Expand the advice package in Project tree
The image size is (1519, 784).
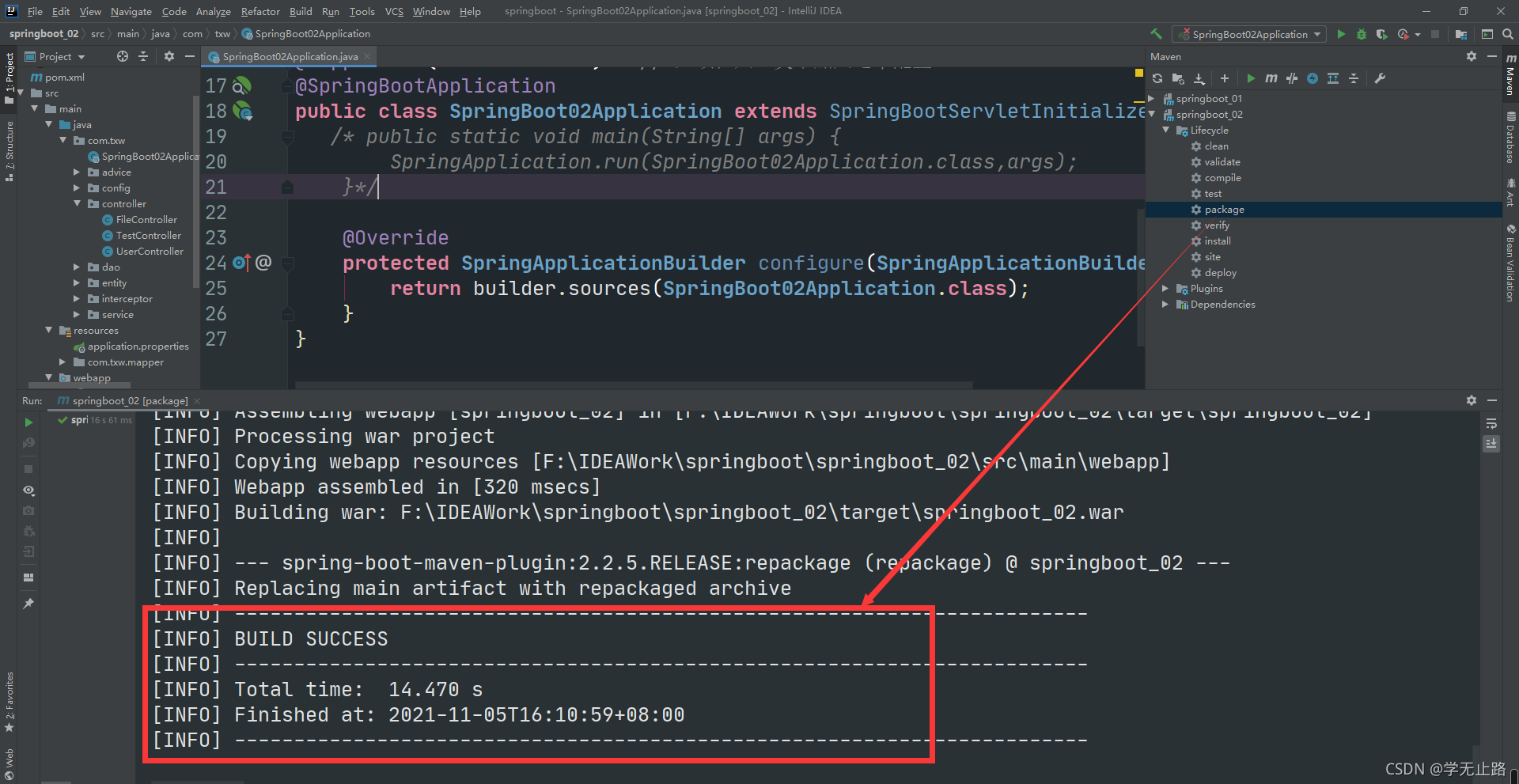tap(78, 172)
